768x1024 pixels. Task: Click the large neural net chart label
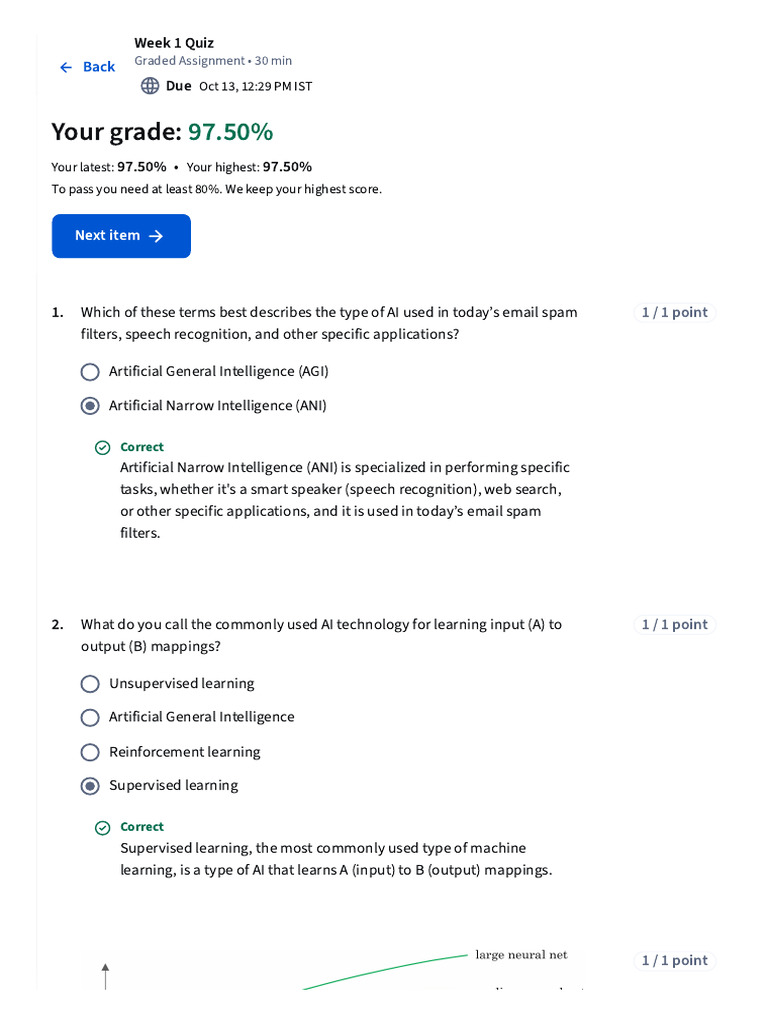[521, 955]
